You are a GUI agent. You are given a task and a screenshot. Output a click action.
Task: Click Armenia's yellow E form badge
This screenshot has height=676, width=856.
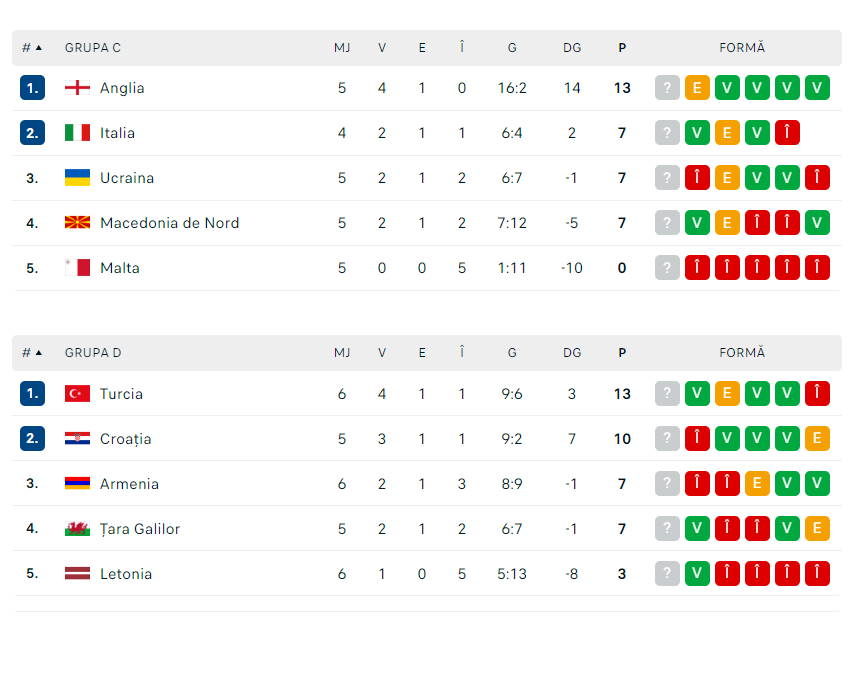(x=757, y=483)
